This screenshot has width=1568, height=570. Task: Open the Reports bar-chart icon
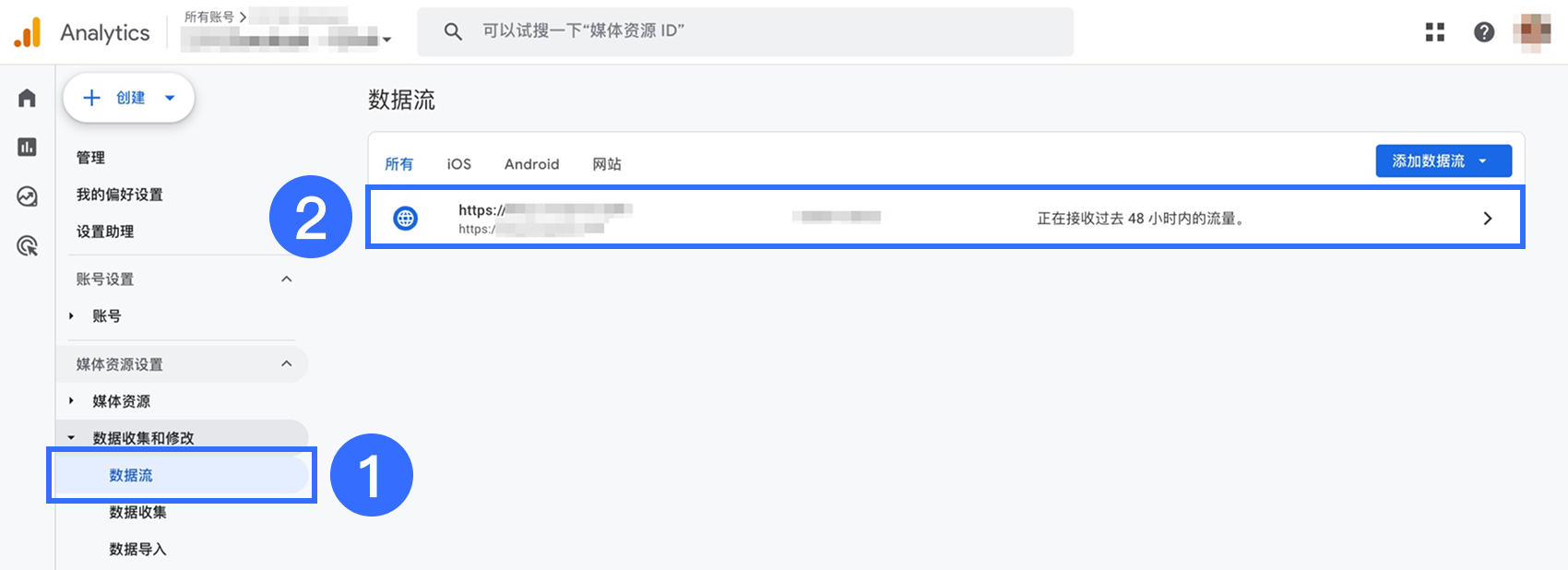(x=27, y=147)
